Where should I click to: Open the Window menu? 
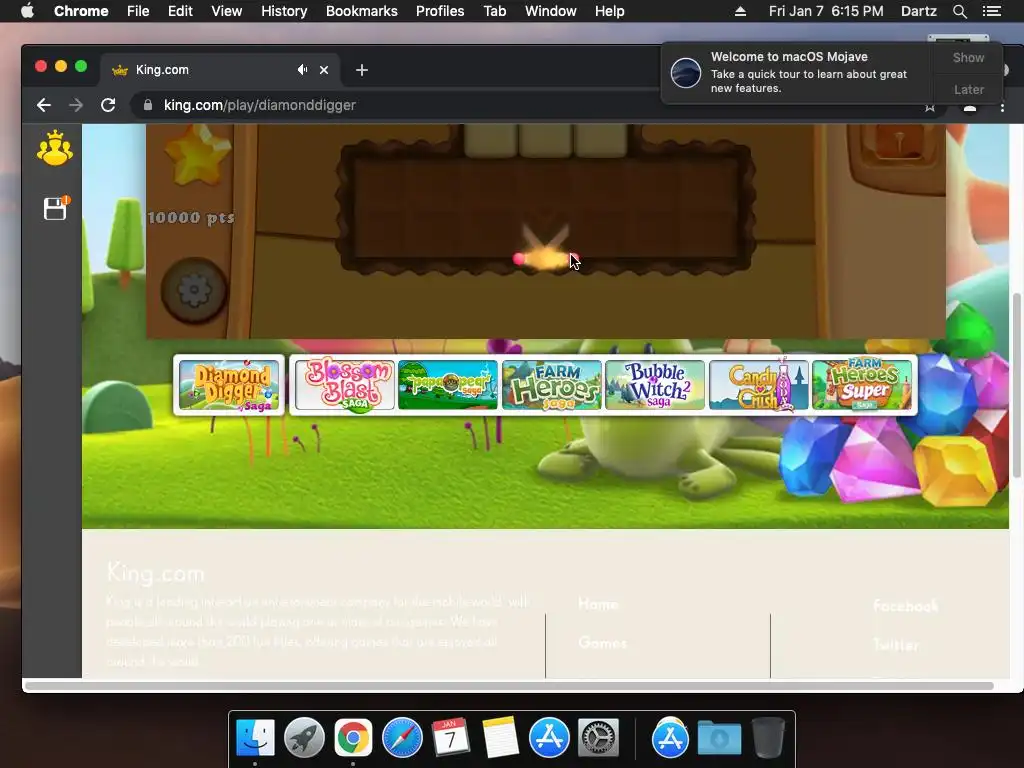click(x=551, y=11)
